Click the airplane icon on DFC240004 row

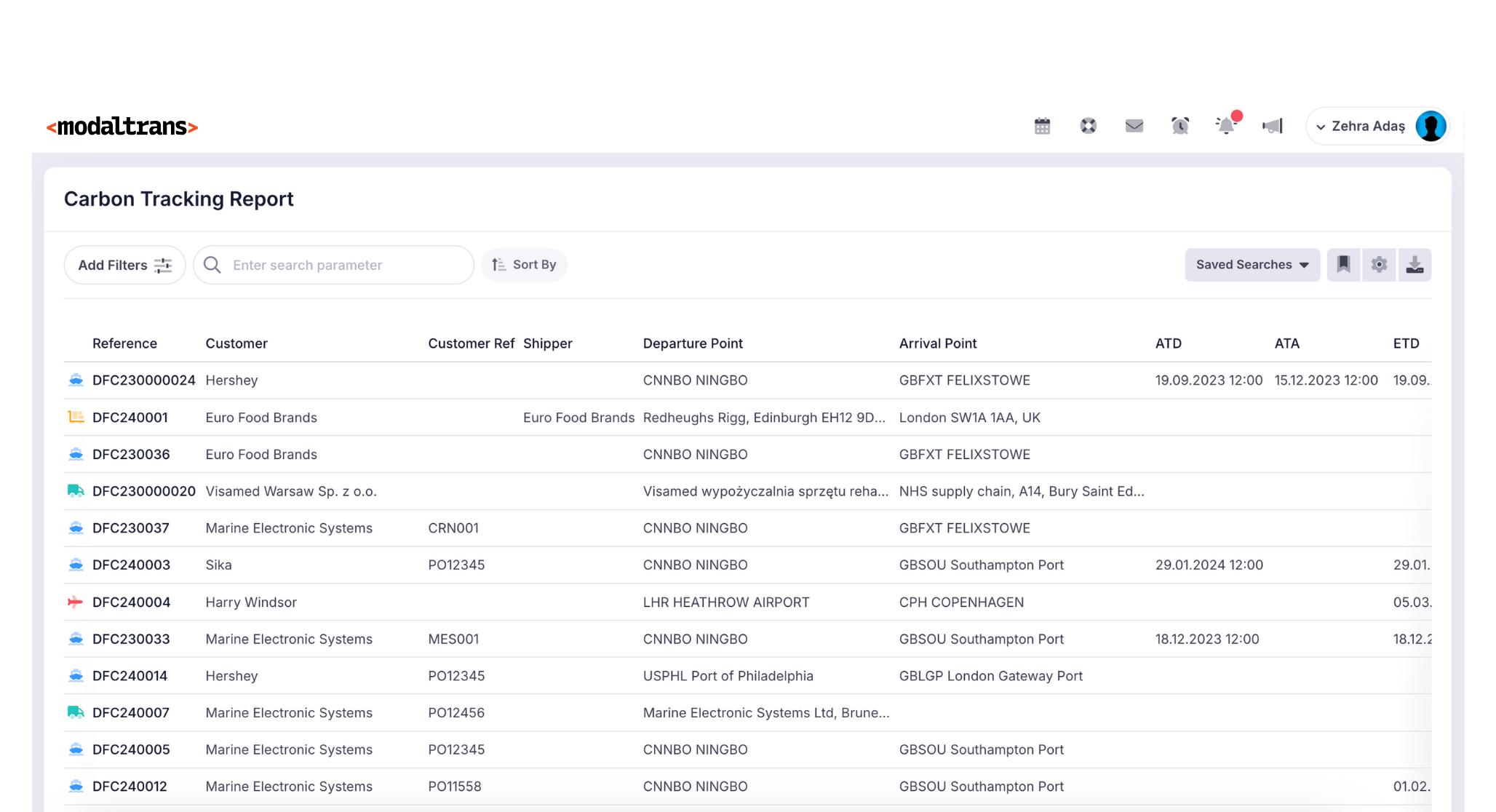pyautogui.click(x=76, y=602)
